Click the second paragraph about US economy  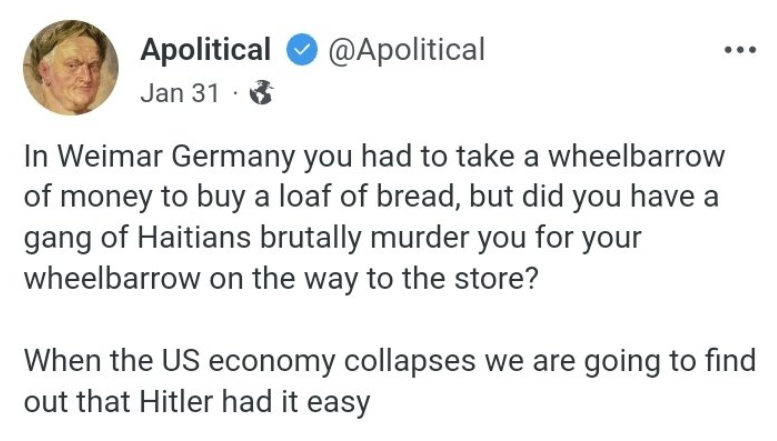[390, 381]
